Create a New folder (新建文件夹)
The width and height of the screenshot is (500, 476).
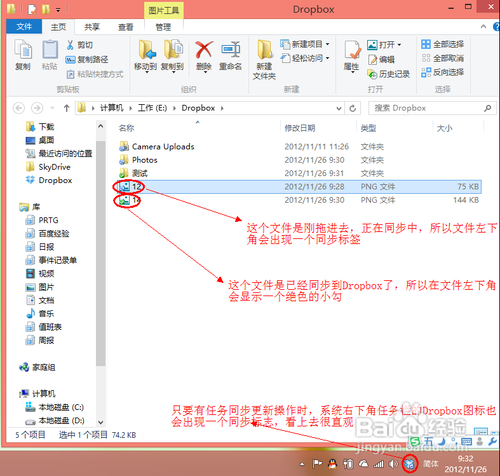[x=264, y=60]
